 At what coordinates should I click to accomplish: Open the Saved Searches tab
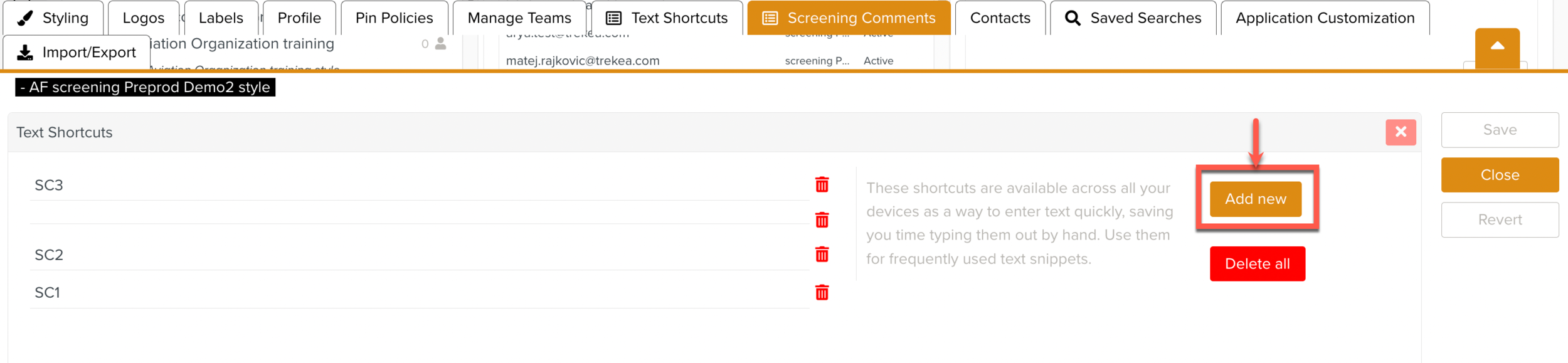coord(1133,18)
